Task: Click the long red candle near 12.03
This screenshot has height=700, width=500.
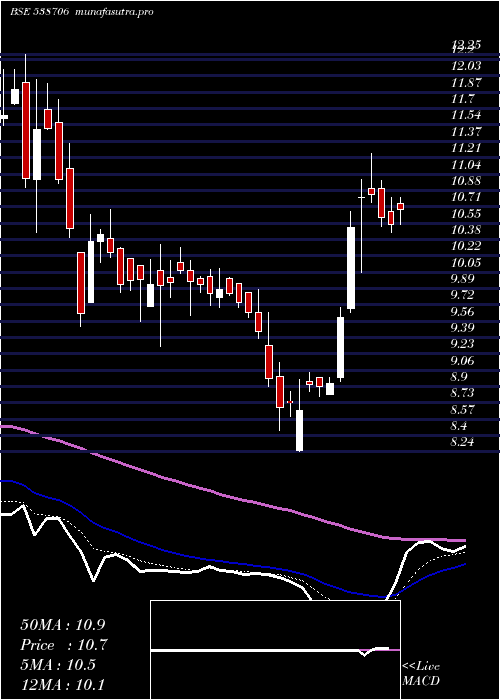Action: coord(26,130)
